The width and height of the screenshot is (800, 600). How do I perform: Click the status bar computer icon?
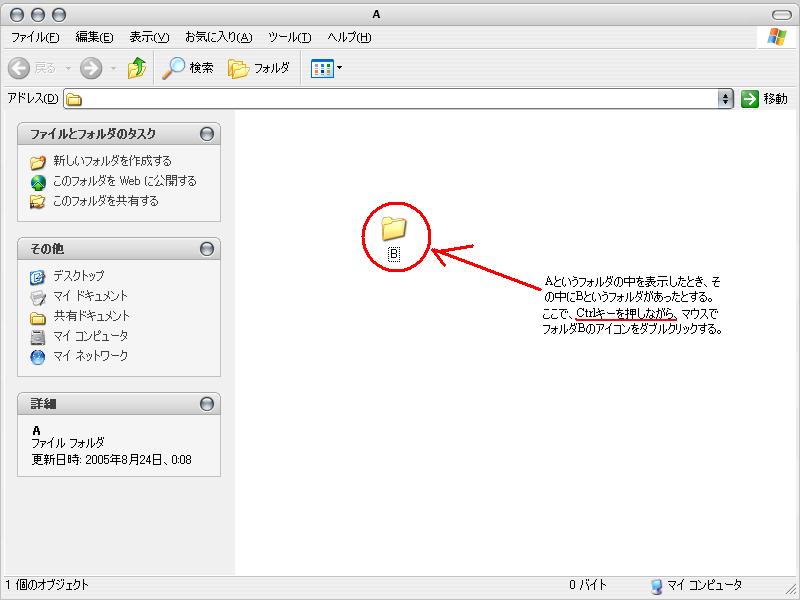657,586
